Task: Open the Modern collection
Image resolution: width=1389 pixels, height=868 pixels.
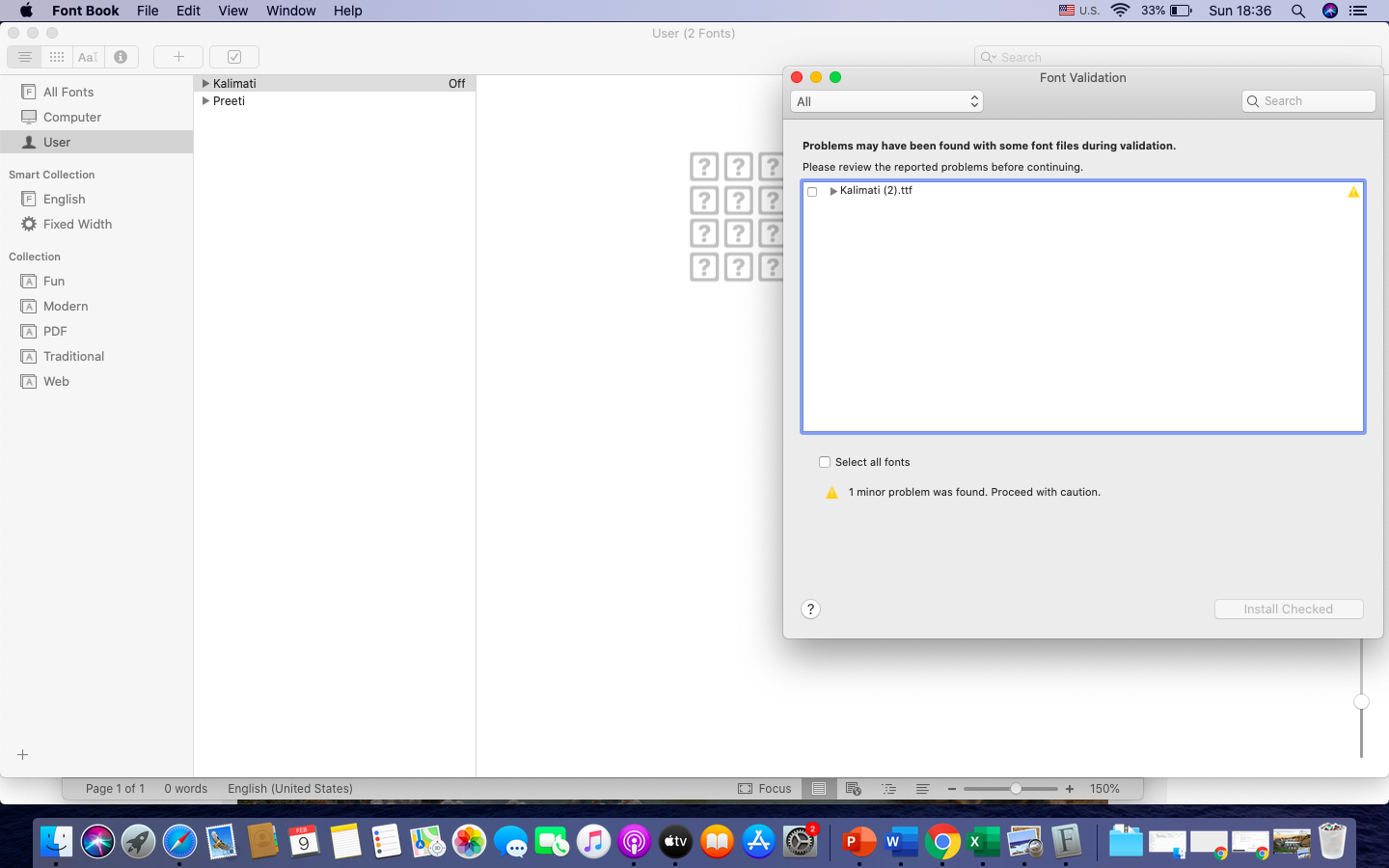Action: tap(96, 306)
